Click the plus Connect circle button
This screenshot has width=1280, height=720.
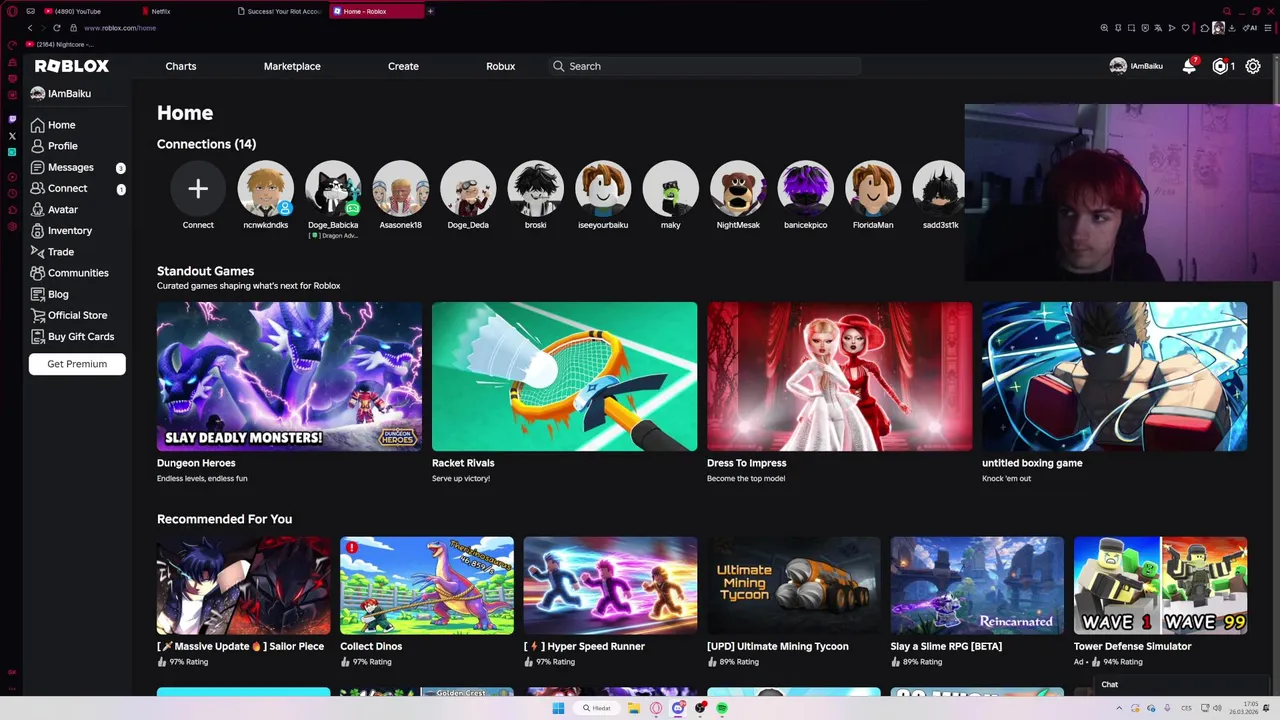point(198,188)
